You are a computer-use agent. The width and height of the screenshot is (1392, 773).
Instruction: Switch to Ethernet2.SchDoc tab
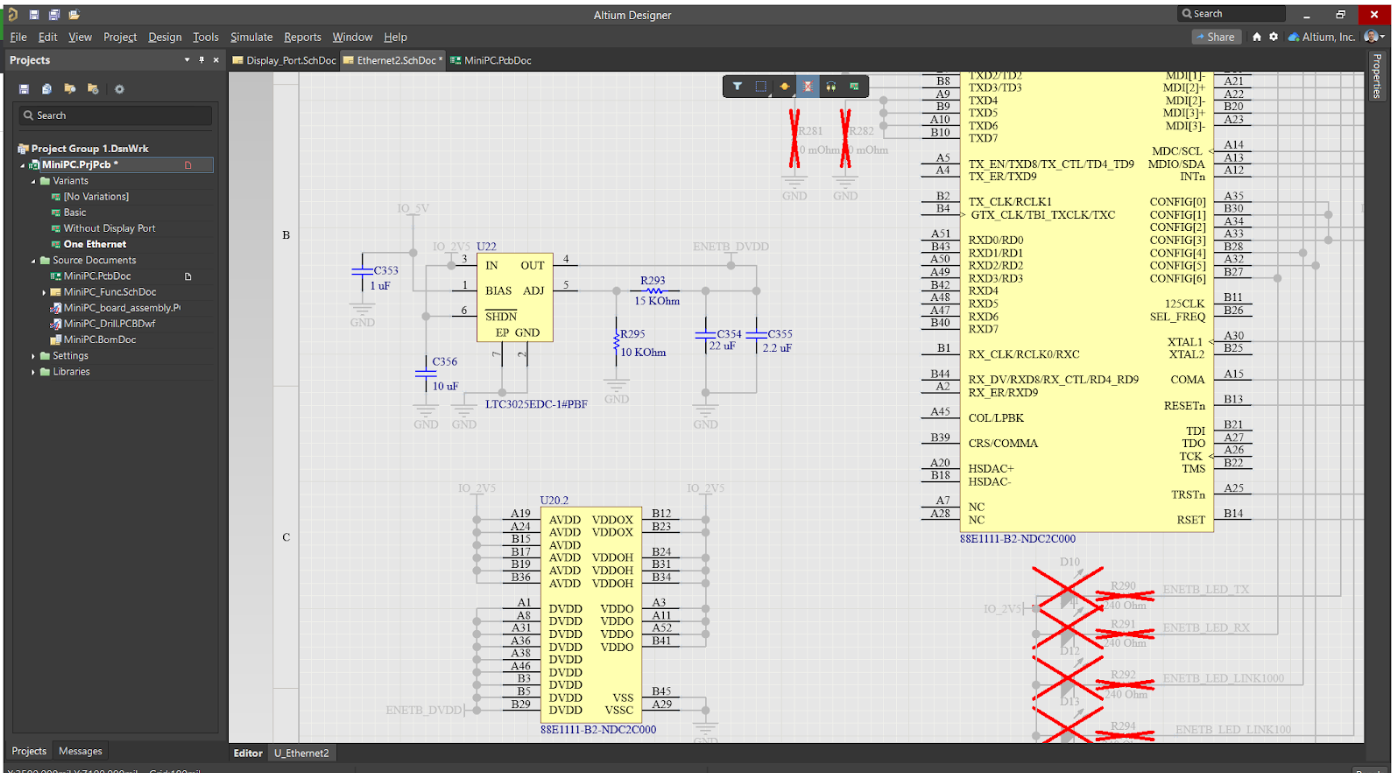[393, 60]
